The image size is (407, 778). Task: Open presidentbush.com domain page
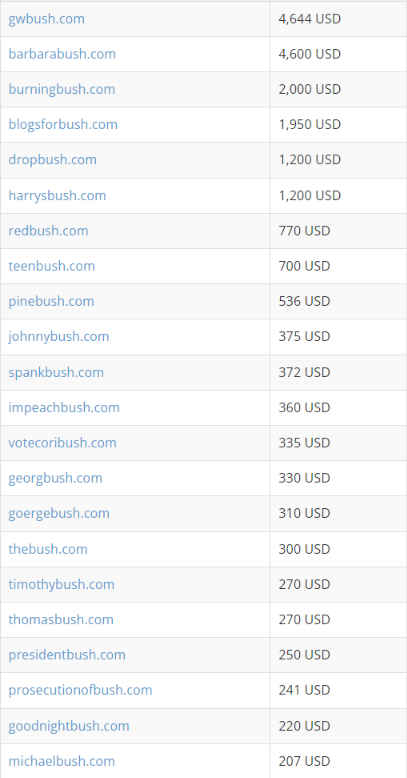point(67,655)
